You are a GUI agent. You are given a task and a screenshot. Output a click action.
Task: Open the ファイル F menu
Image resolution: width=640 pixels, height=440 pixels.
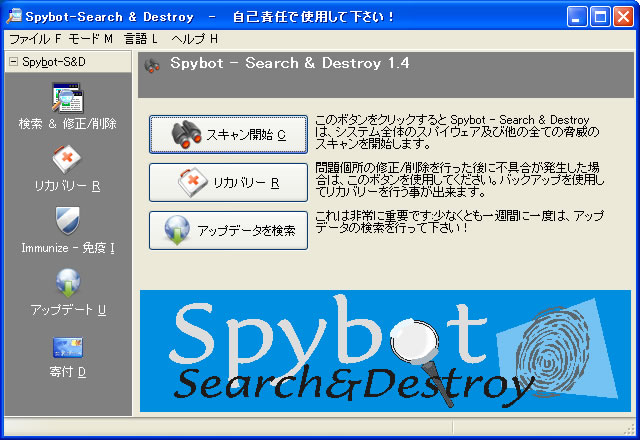coord(35,39)
